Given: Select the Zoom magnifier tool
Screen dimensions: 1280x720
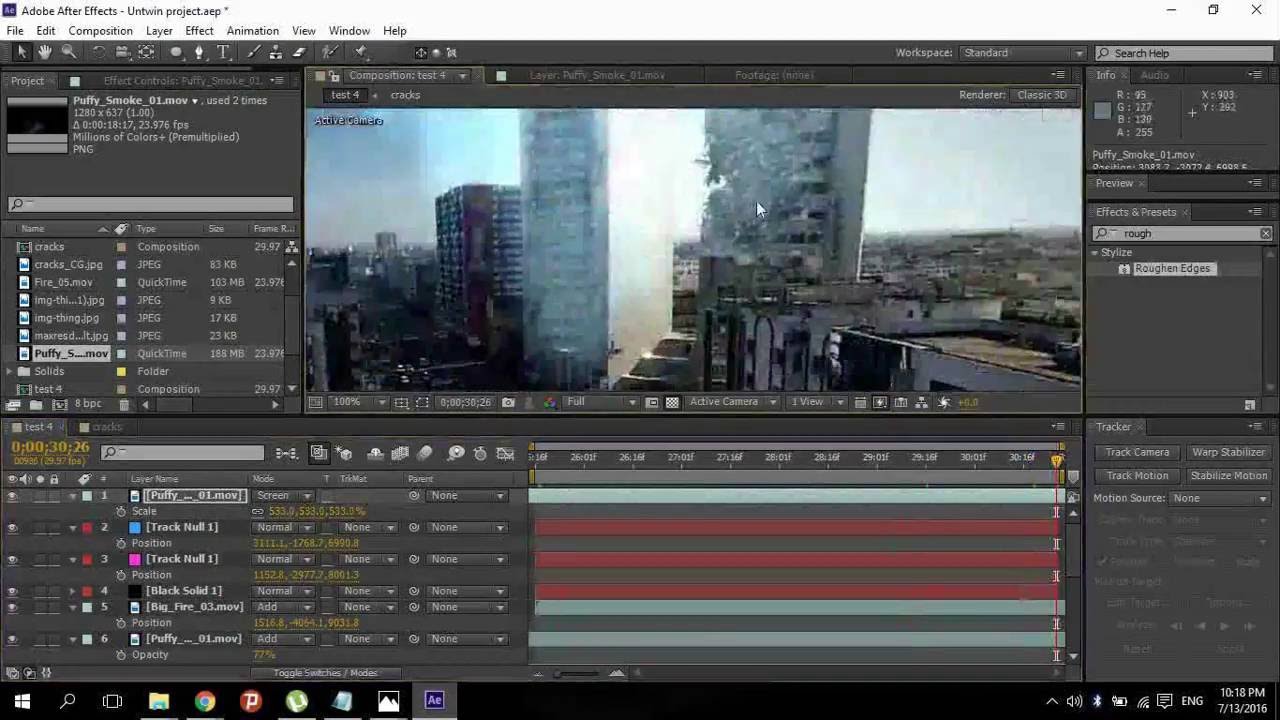Looking at the screenshot, I should pos(68,52).
